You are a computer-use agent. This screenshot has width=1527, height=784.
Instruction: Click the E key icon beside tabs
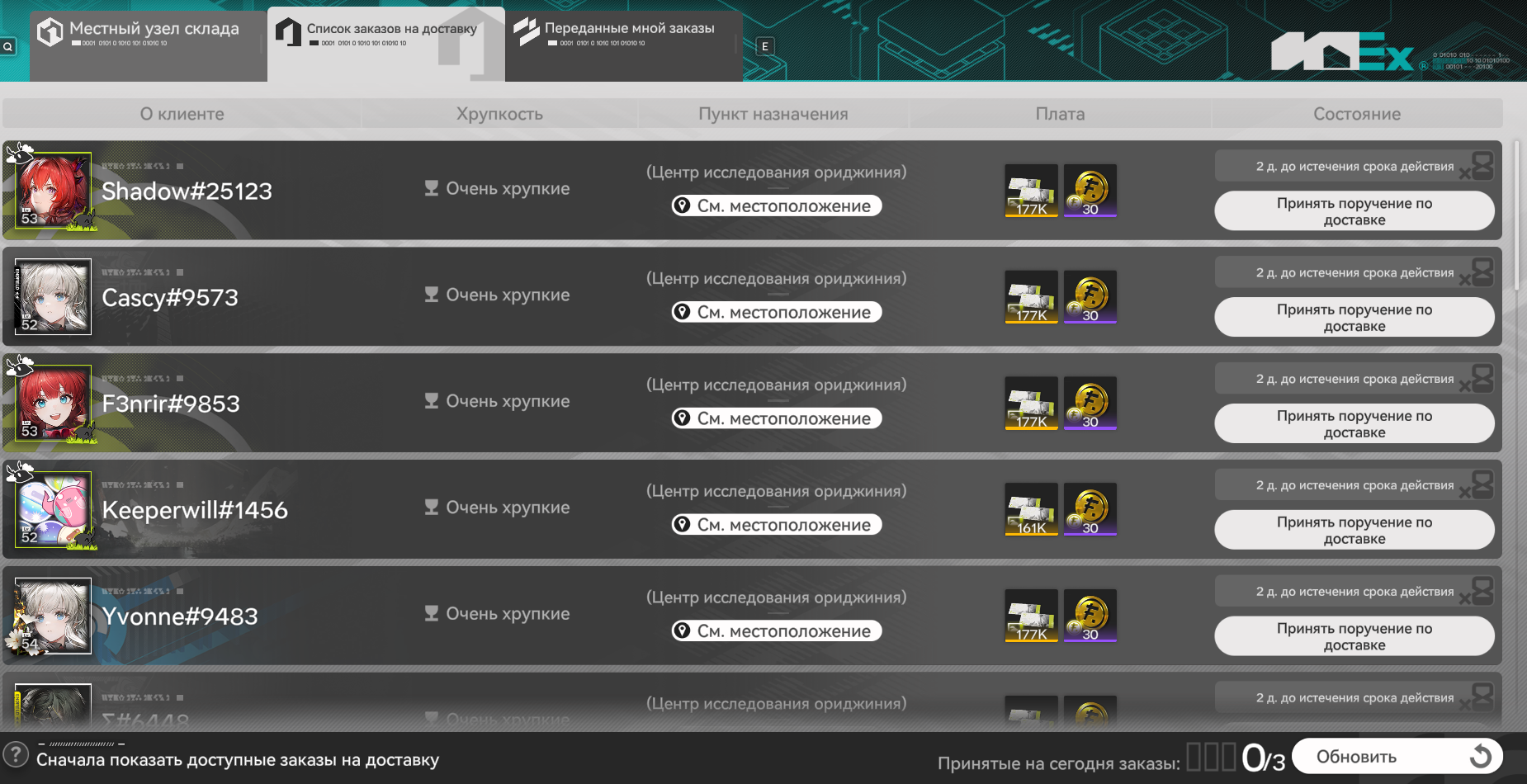coord(765,46)
